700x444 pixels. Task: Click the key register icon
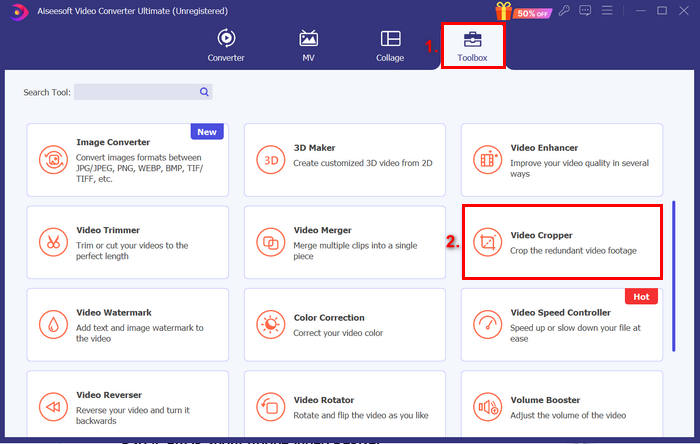click(x=564, y=11)
